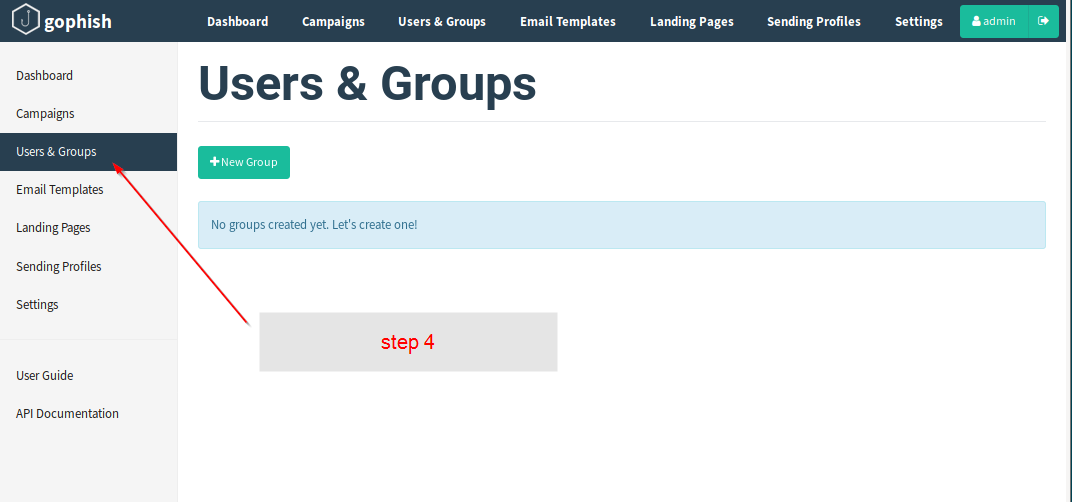The height and width of the screenshot is (502, 1072).
Task: Select Campaigns in the top navigation bar
Action: coord(333,21)
